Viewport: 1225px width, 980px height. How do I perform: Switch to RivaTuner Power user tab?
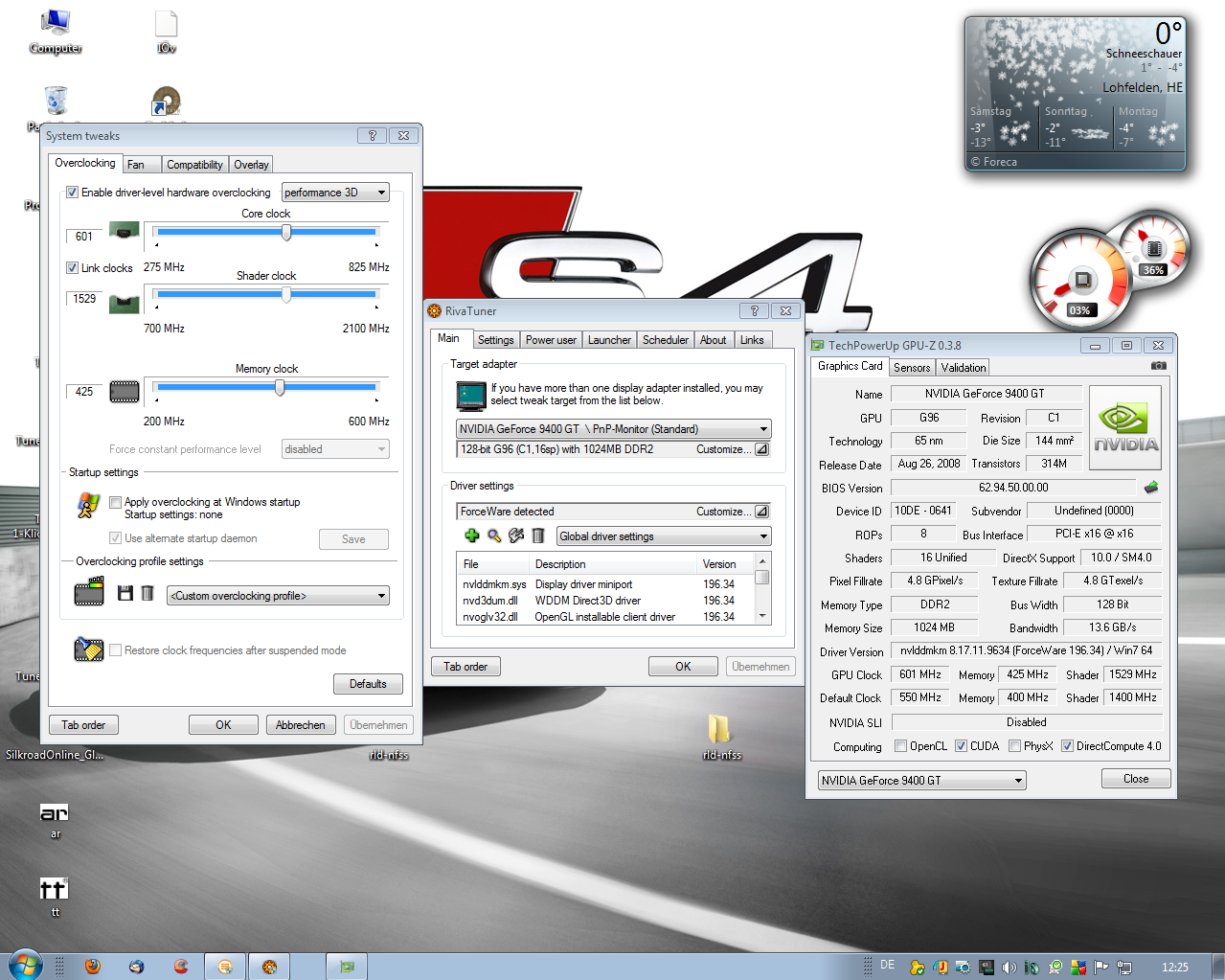(x=551, y=340)
